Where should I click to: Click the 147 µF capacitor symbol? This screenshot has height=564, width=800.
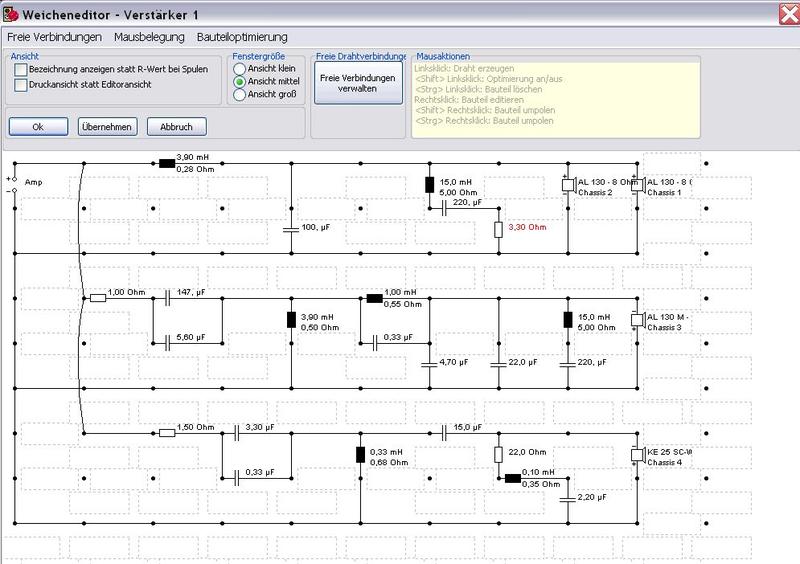point(168,298)
